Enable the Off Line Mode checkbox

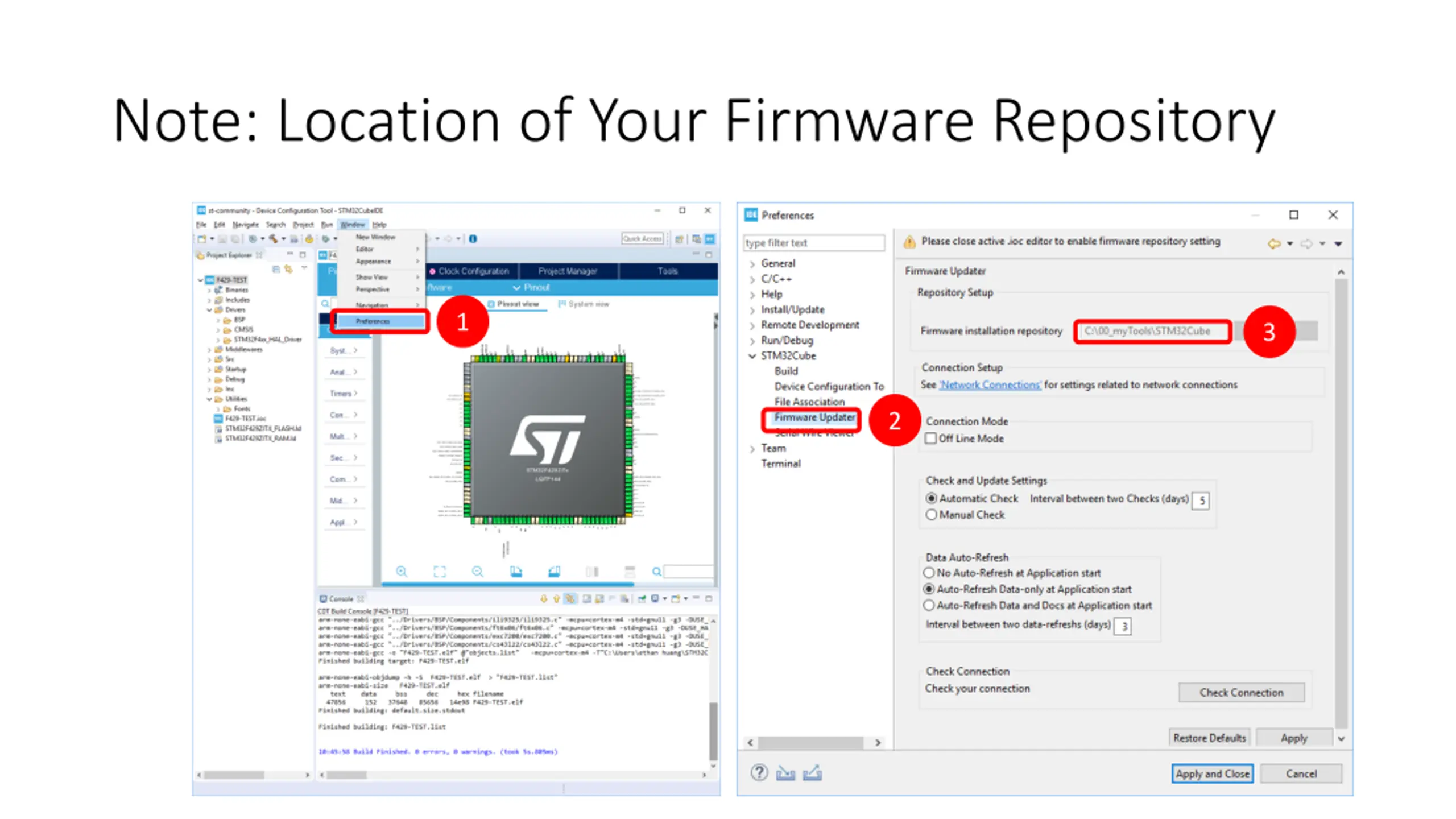(931, 438)
